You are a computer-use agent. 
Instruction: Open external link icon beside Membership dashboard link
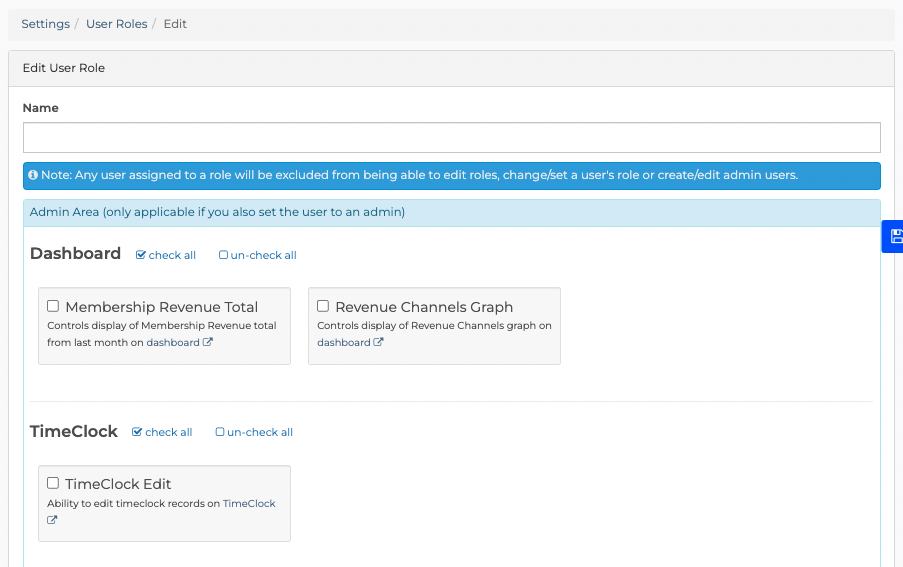pyautogui.click(x=208, y=342)
